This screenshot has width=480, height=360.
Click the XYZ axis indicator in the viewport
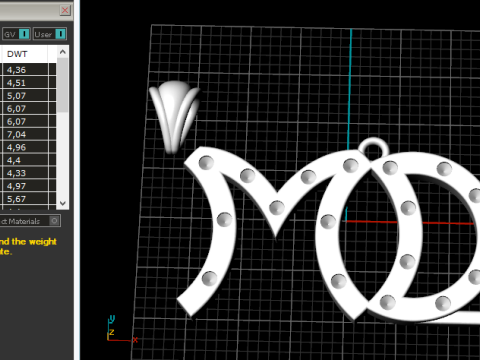click(x=121, y=329)
